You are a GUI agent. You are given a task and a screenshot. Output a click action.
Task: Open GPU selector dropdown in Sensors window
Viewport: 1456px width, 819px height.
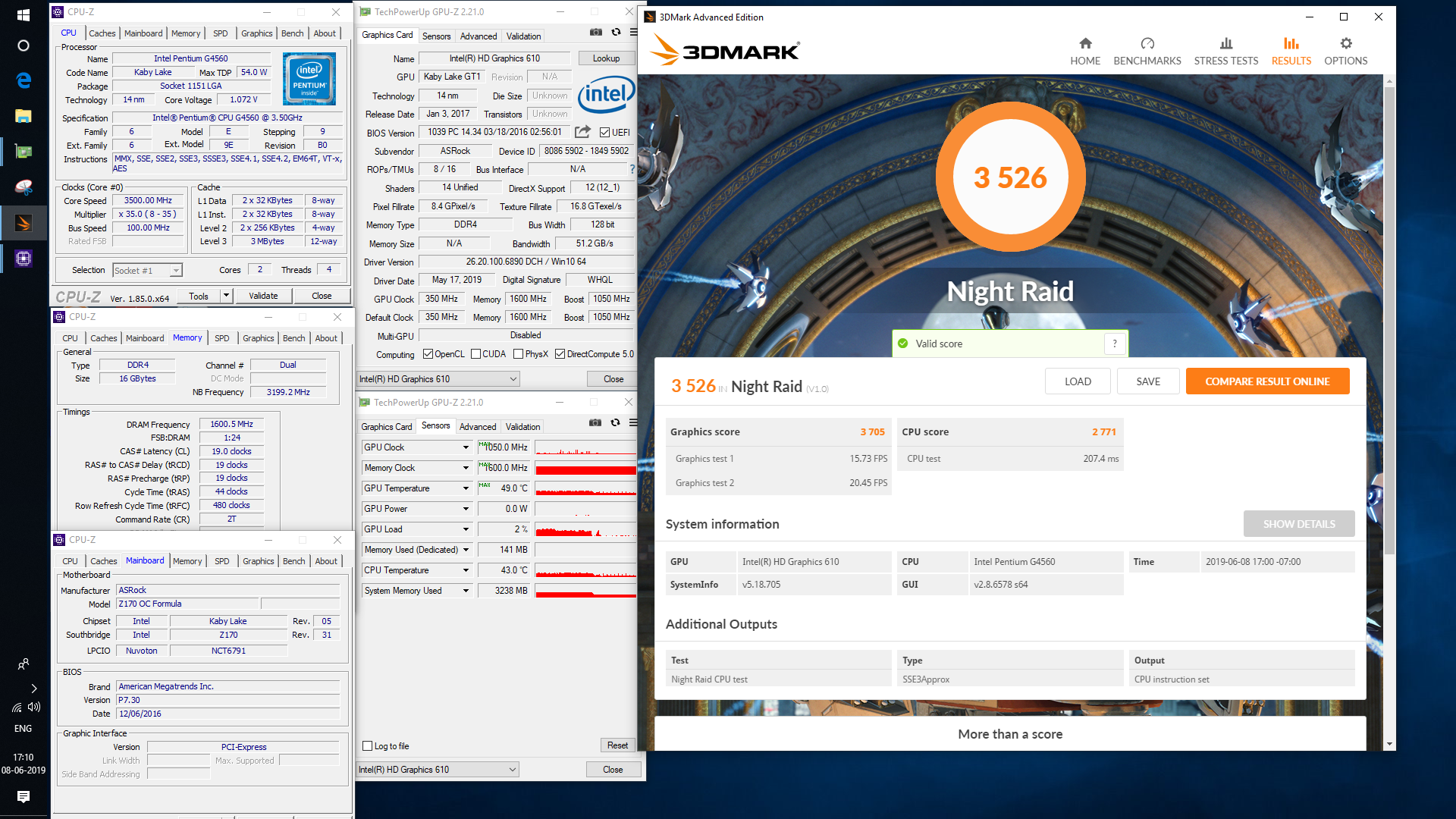438,770
